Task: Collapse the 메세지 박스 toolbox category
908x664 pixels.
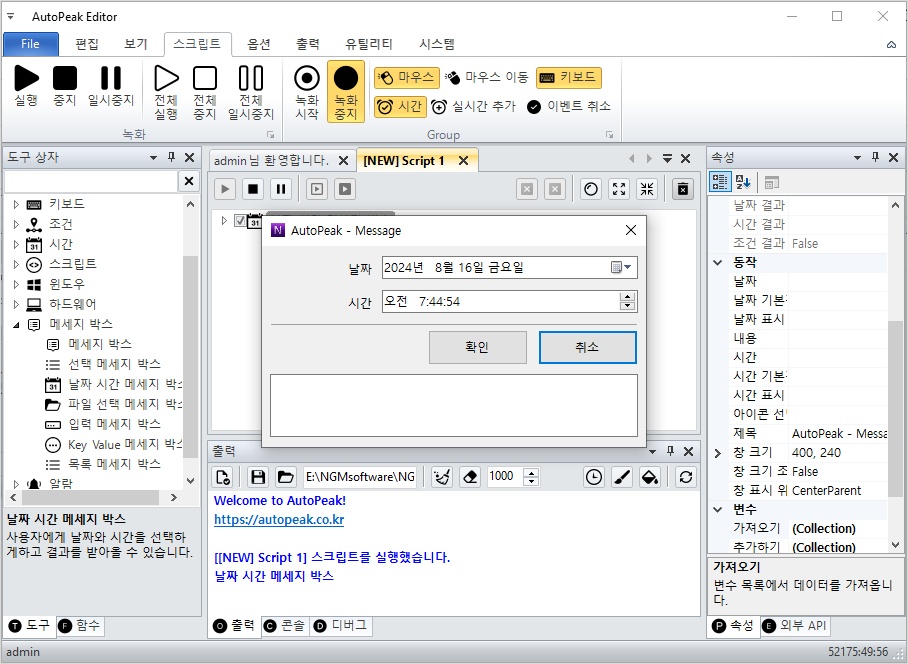Action: pyautogui.click(x=16, y=325)
